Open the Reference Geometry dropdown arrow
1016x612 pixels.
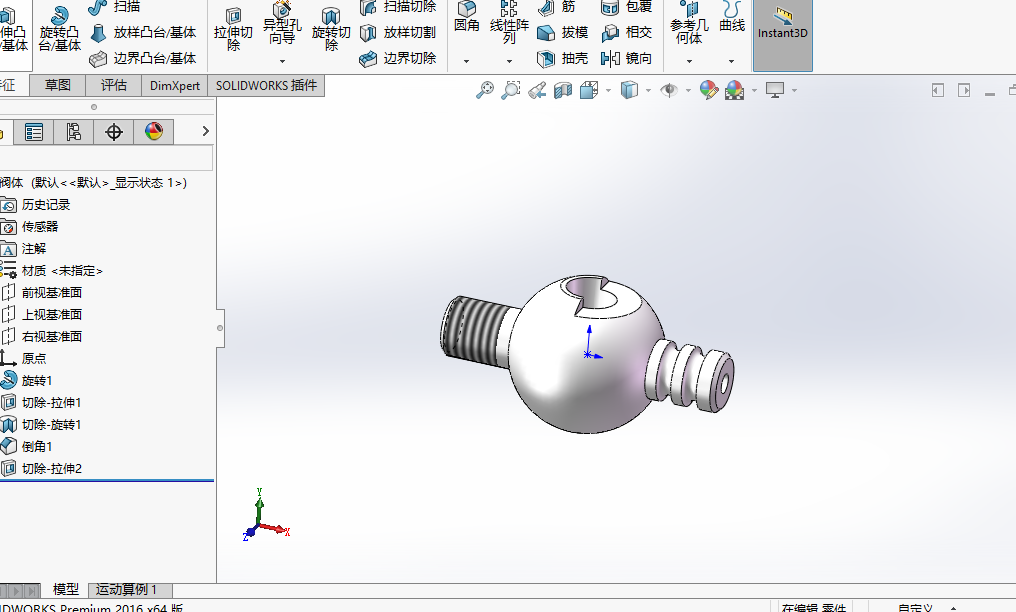click(x=689, y=62)
